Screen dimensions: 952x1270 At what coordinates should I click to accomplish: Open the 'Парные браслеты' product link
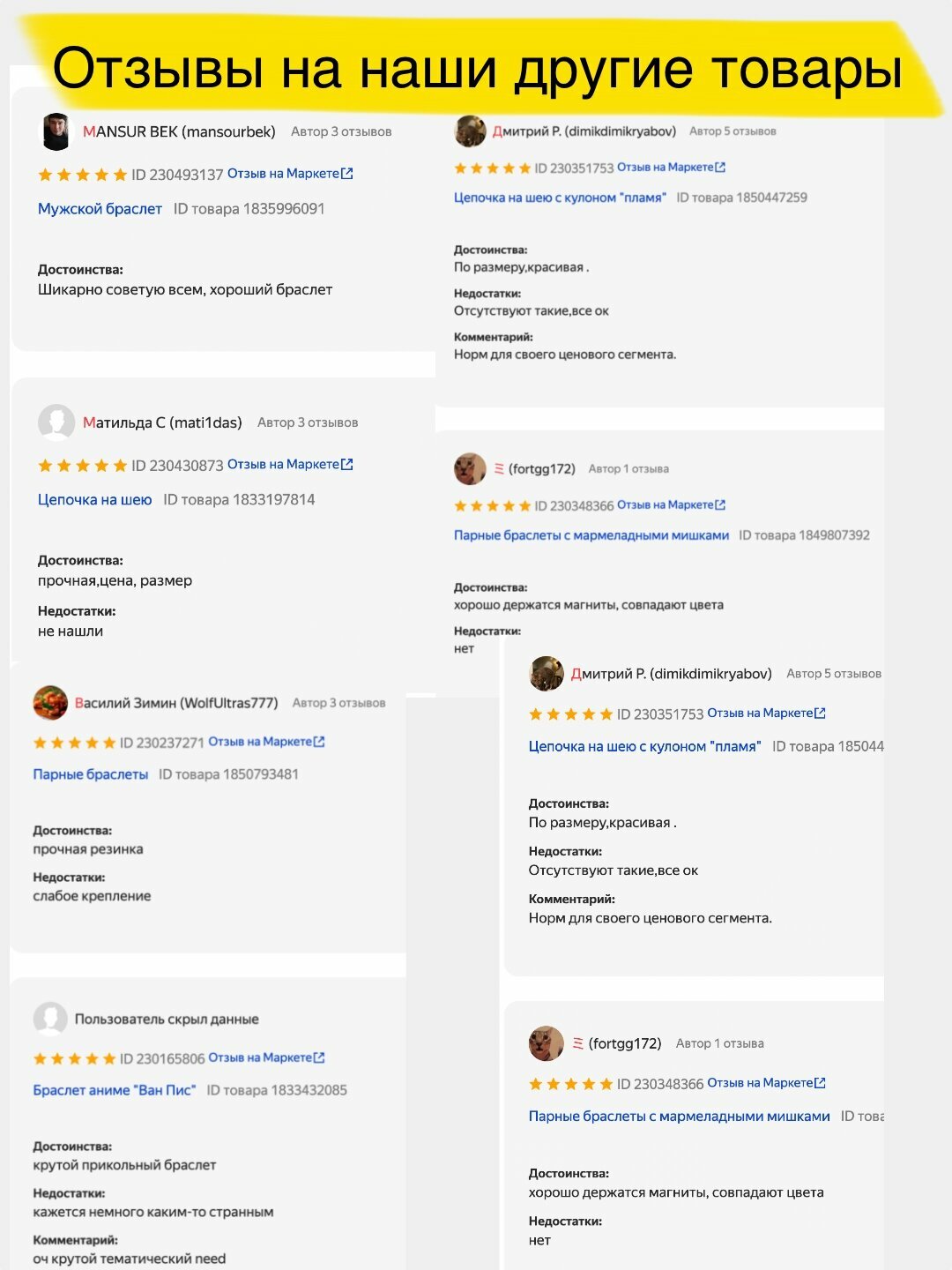coord(91,774)
